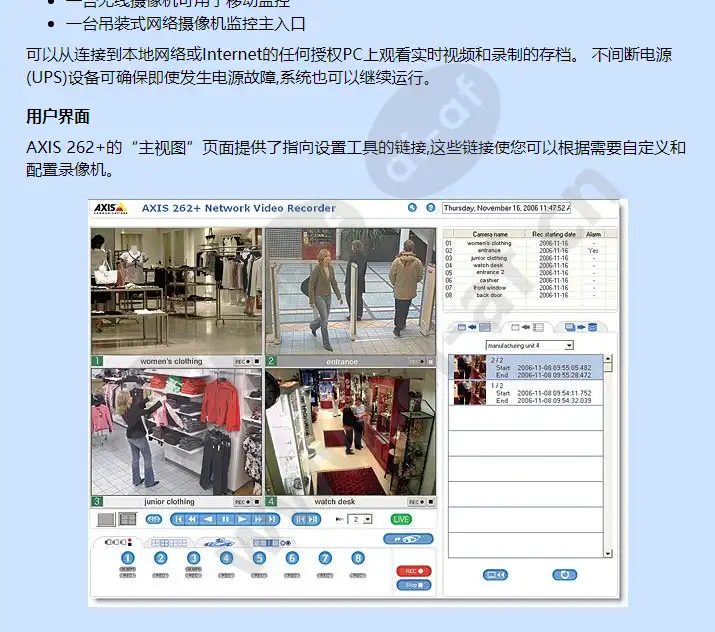
Task: Click the blue back arrow icon in AXIS header
Action: [x=412, y=208]
